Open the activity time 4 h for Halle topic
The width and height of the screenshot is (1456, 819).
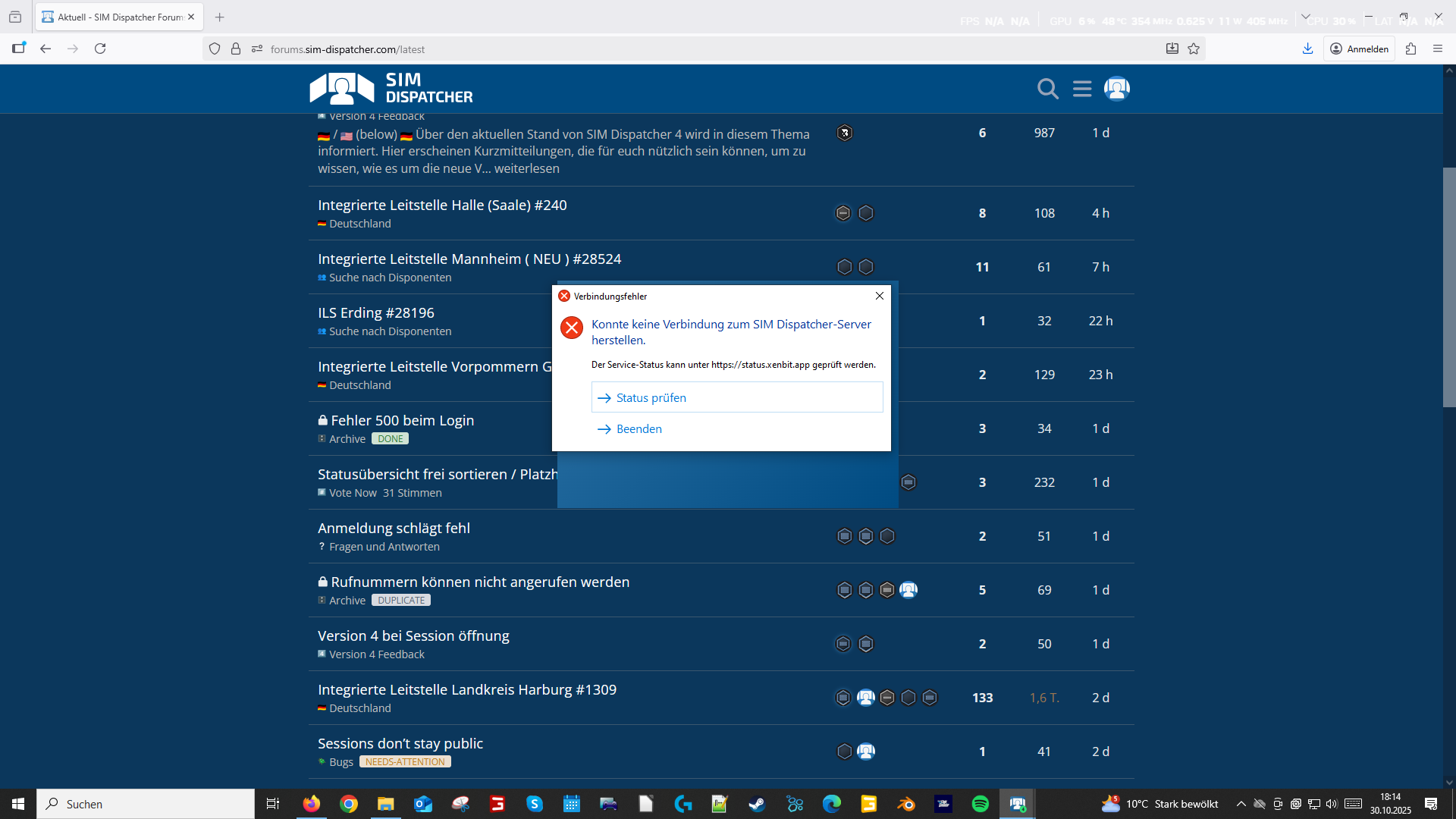tap(1100, 213)
